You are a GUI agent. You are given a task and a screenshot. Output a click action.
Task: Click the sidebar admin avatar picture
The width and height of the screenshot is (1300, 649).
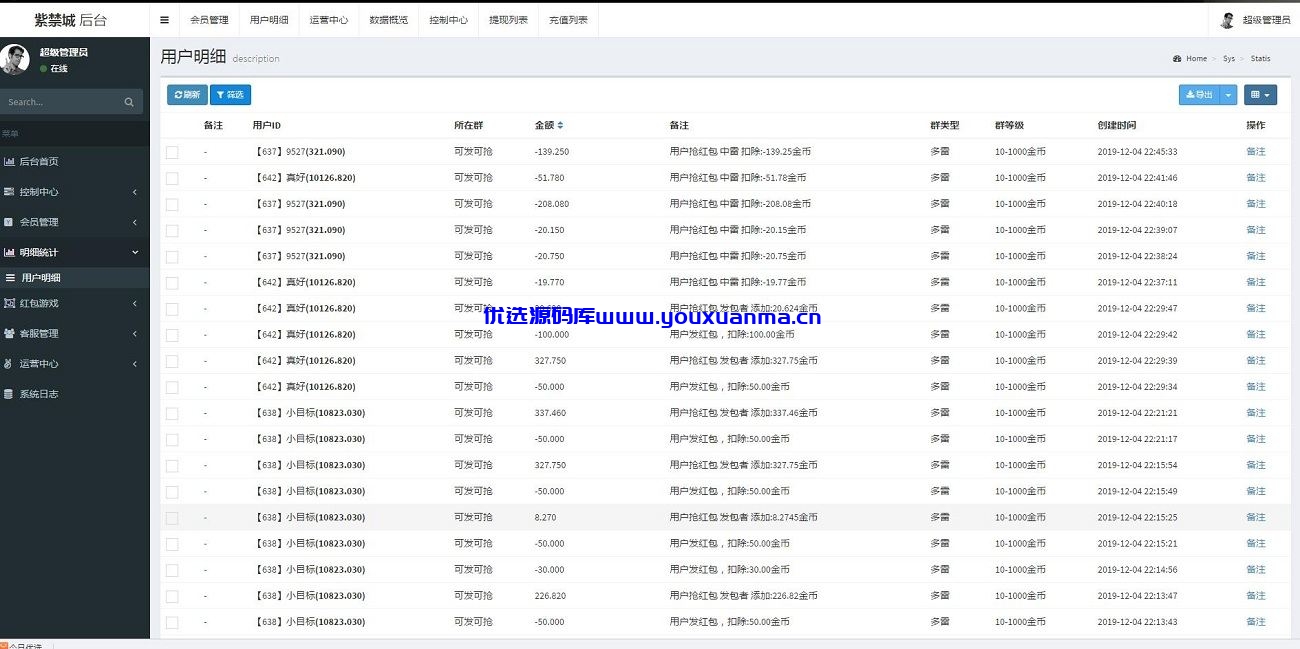[14, 60]
